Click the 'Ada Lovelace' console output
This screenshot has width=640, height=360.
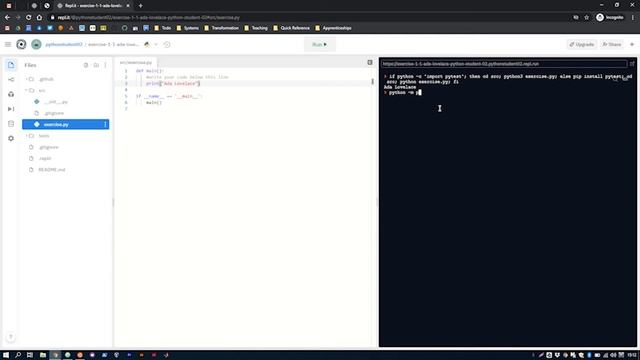coord(400,87)
